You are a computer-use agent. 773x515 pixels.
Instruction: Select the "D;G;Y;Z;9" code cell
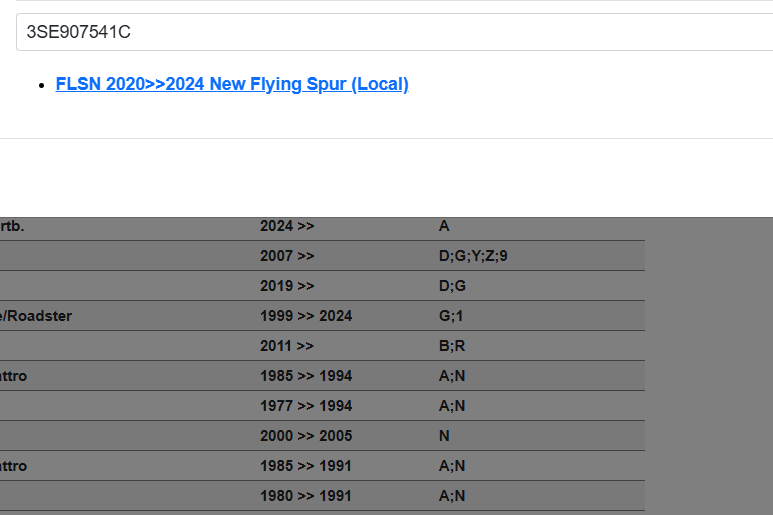(x=473, y=256)
